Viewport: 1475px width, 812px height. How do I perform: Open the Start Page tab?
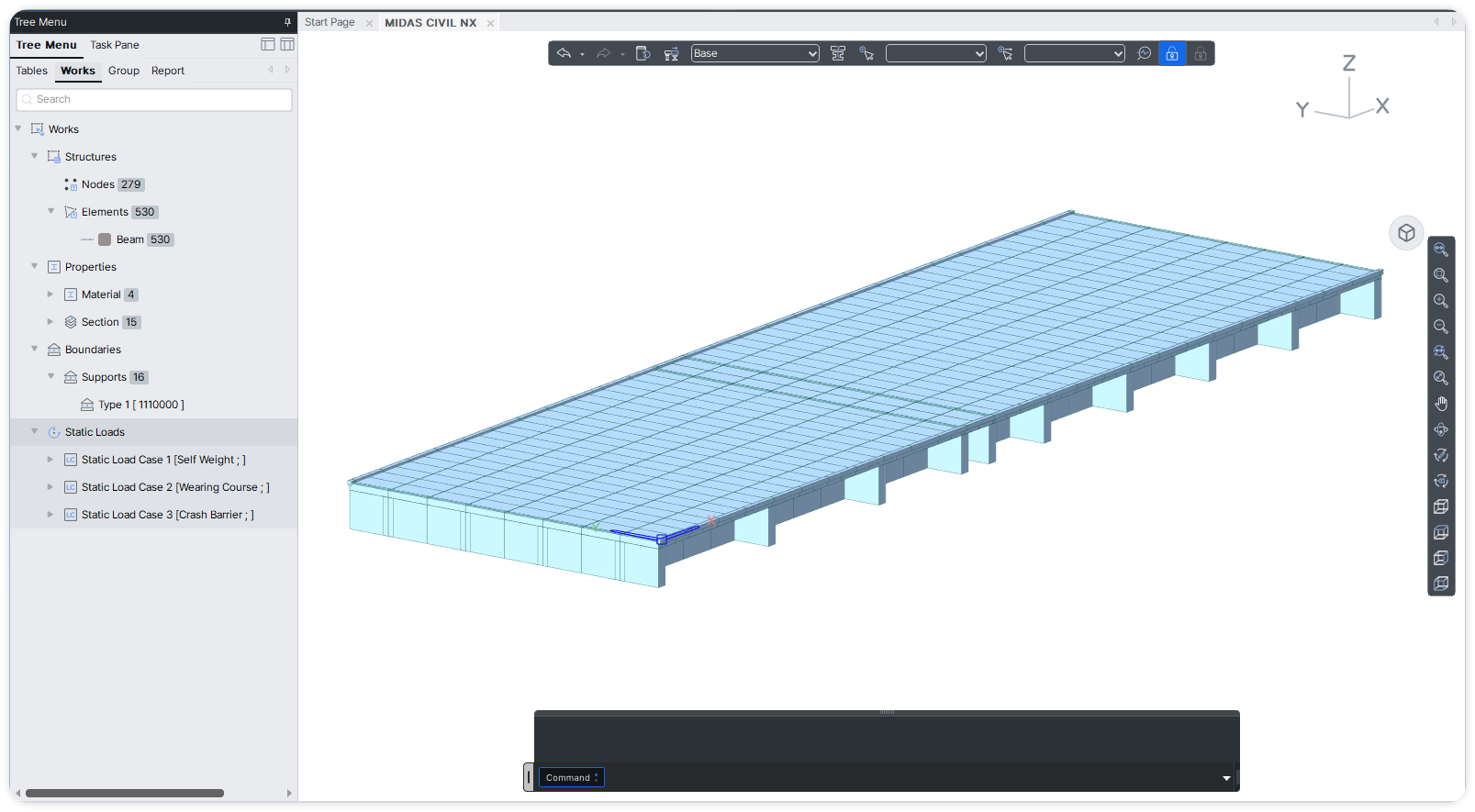[x=330, y=22]
